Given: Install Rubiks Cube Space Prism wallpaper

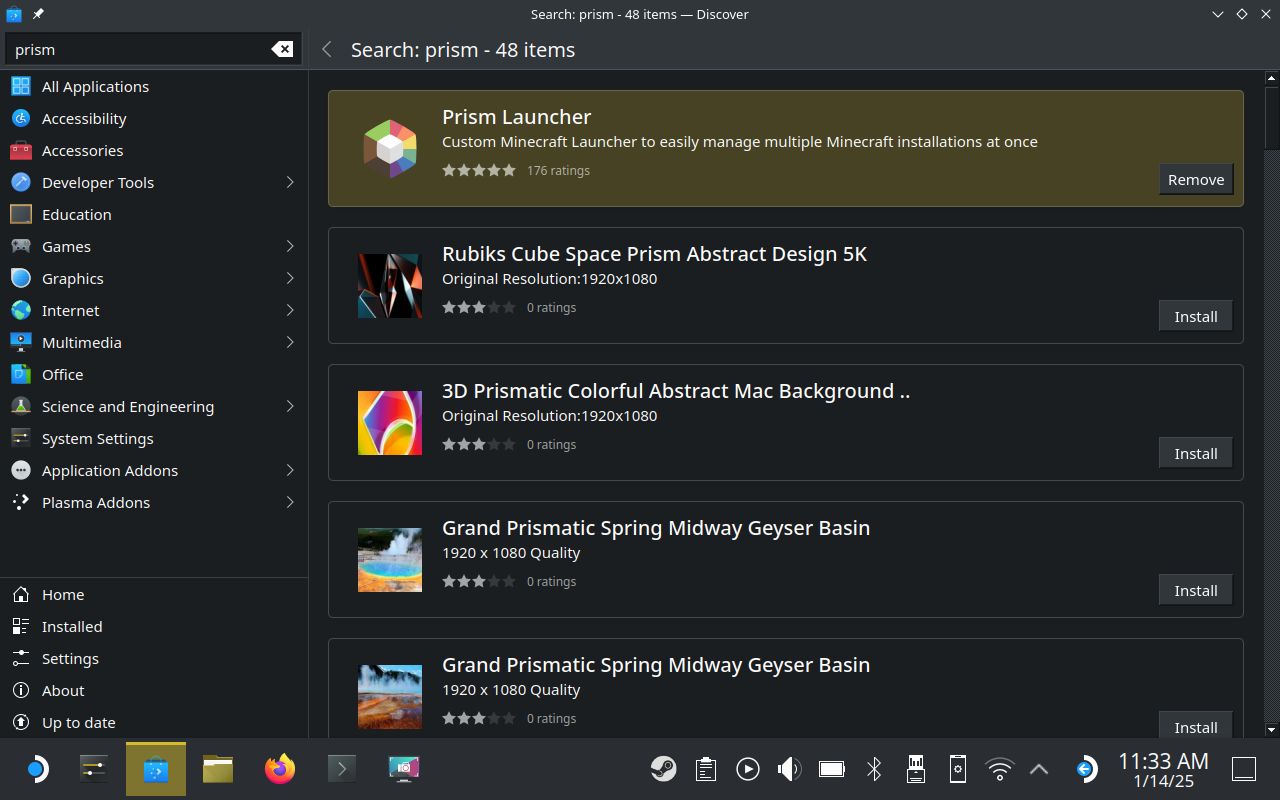Looking at the screenshot, I should [x=1195, y=316].
